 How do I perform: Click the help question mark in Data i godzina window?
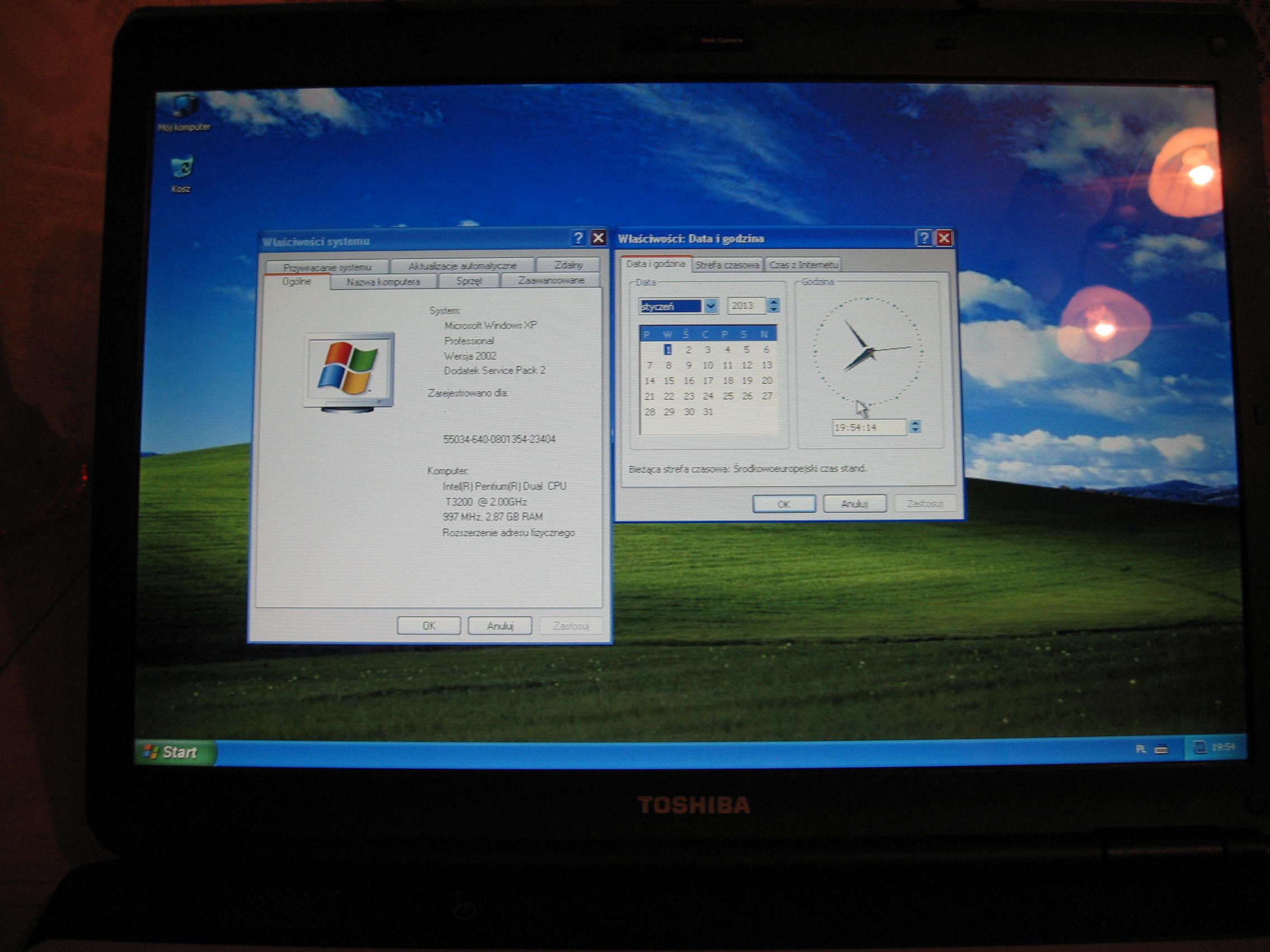click(923, 237)
